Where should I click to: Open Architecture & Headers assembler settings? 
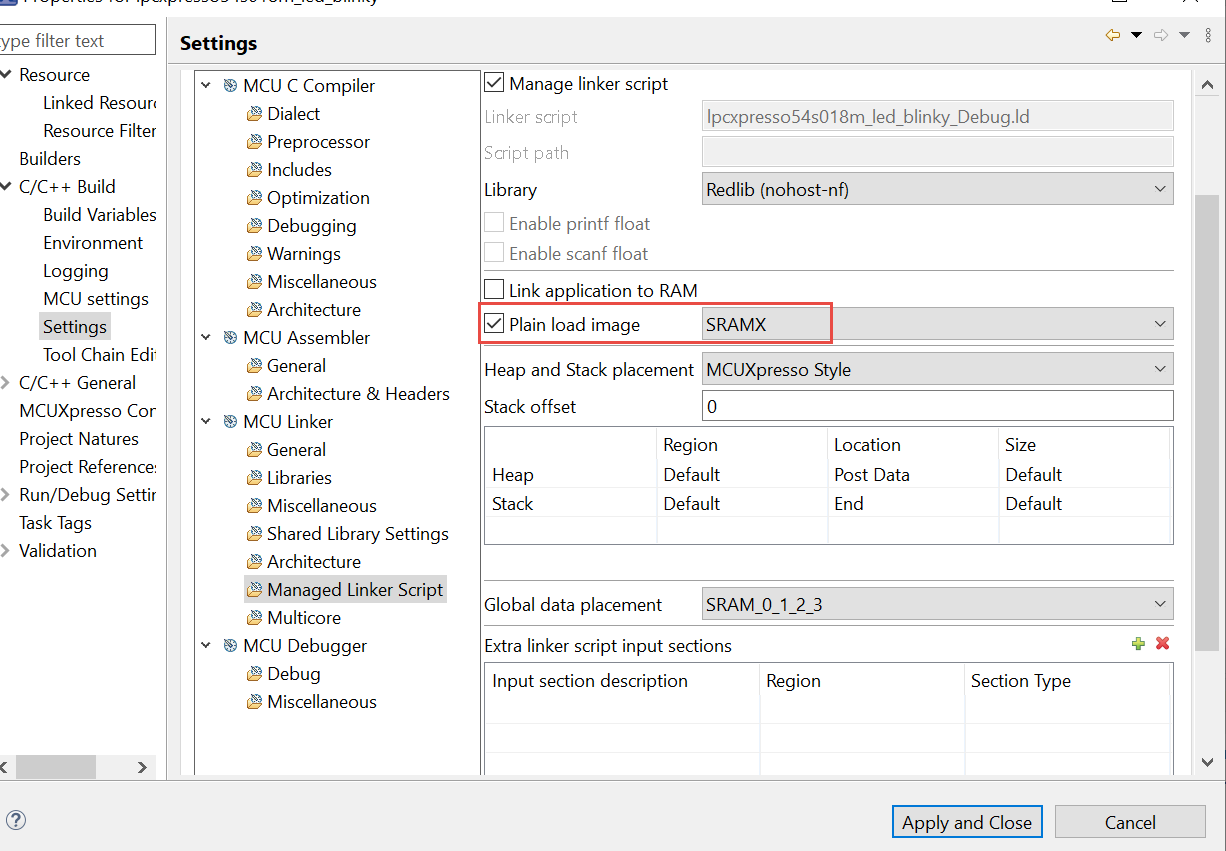(357, 393)
